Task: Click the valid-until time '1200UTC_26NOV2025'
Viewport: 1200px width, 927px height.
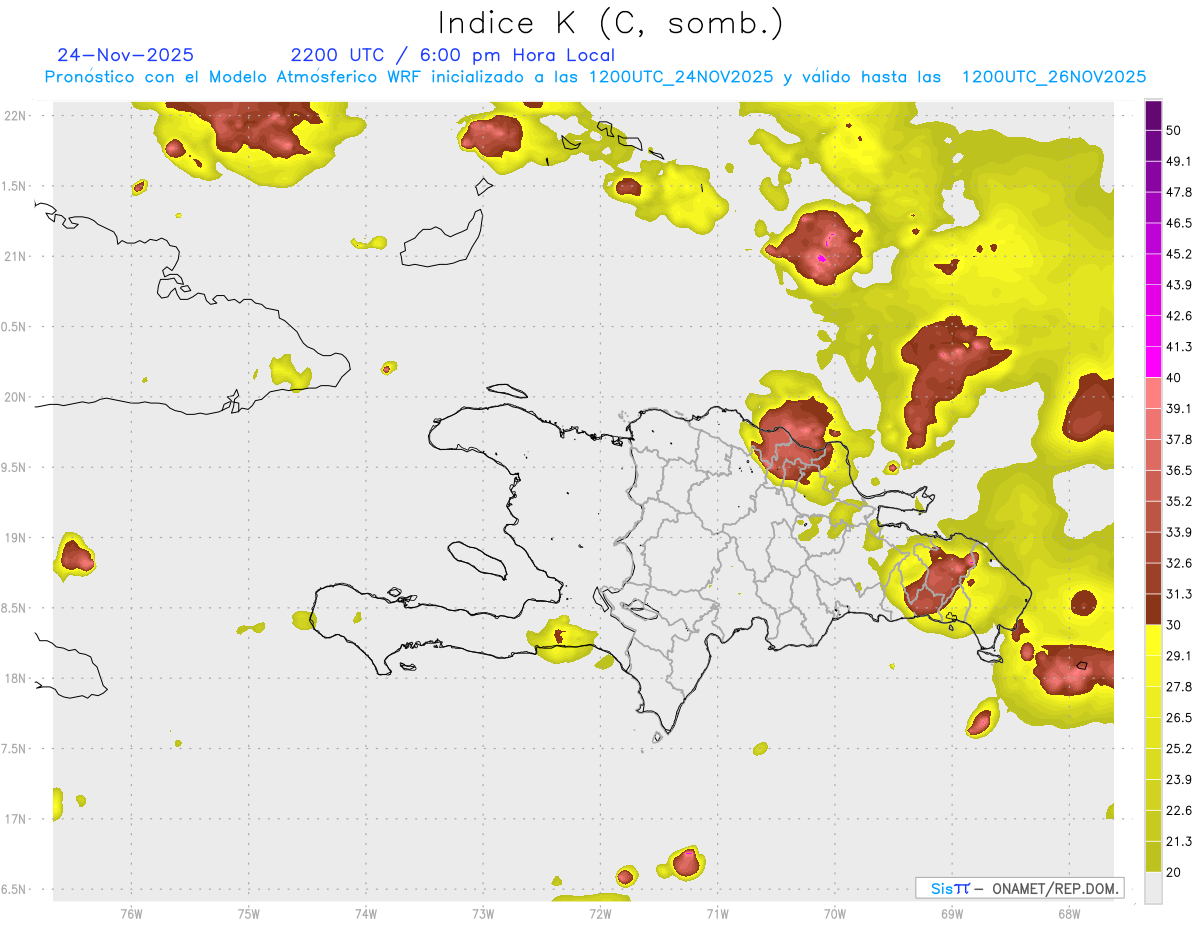Action: [x=1054, y=77]
